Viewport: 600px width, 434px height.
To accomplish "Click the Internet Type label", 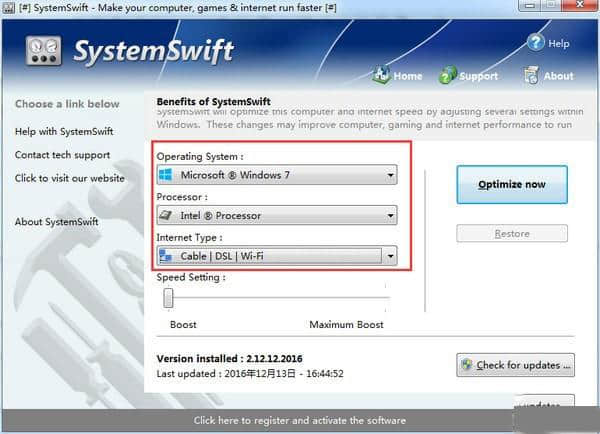I will click(x=189, y=238).
